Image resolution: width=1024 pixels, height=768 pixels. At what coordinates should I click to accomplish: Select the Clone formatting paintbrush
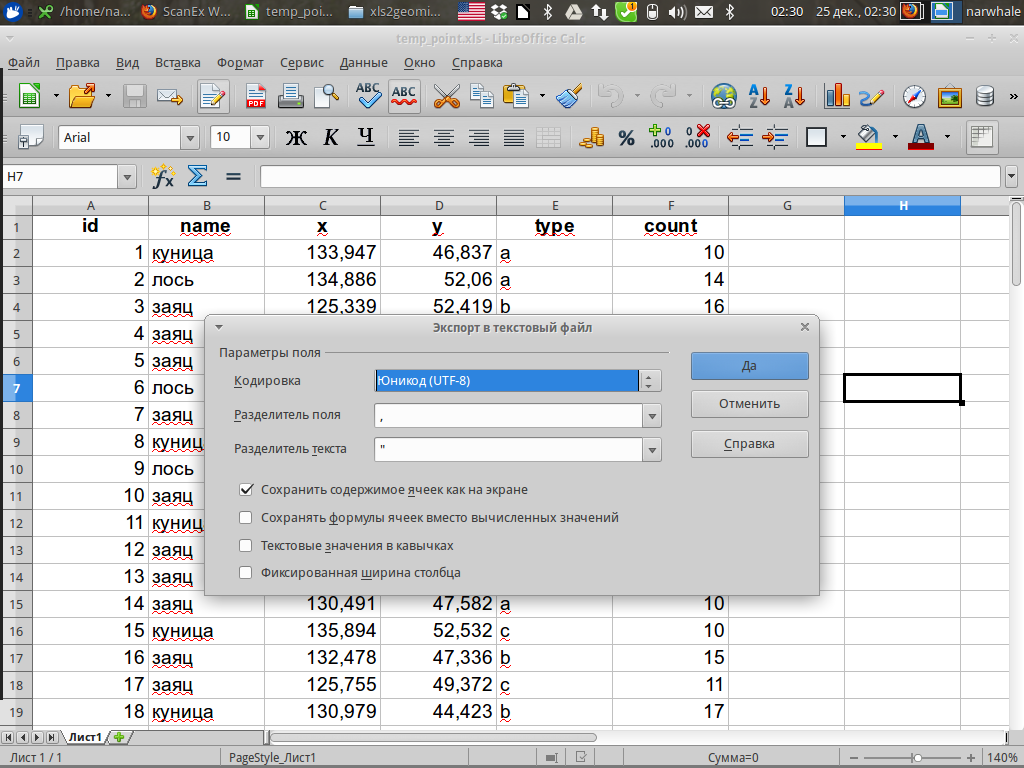[569, 97]
